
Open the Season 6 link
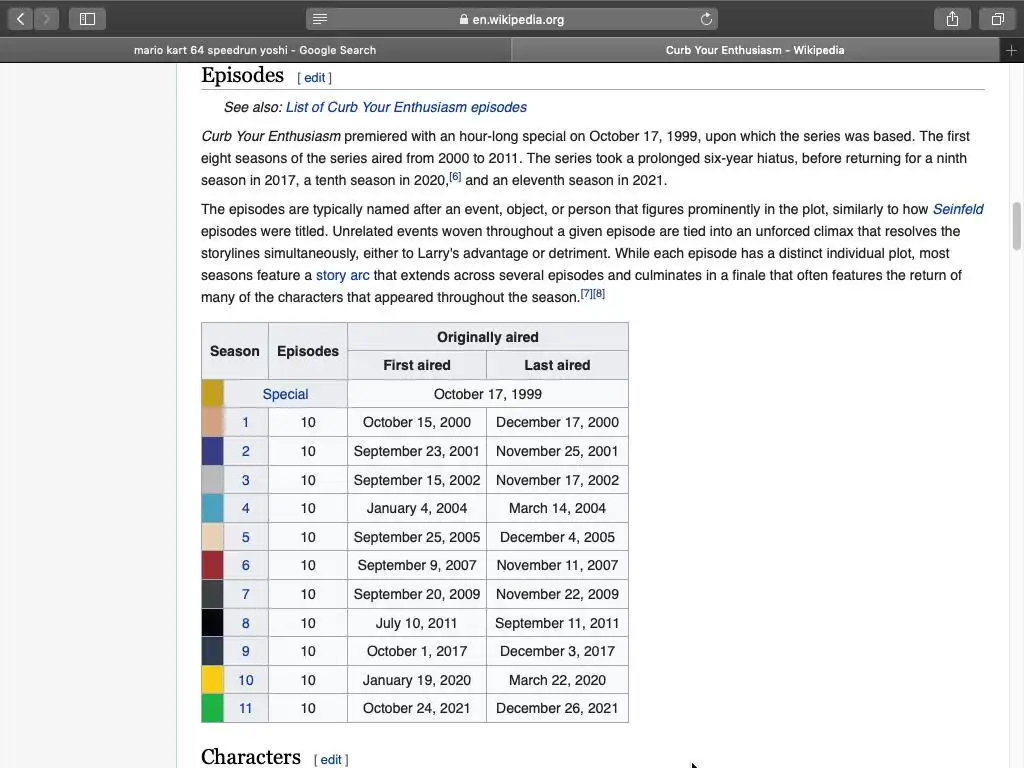(246, 566)
